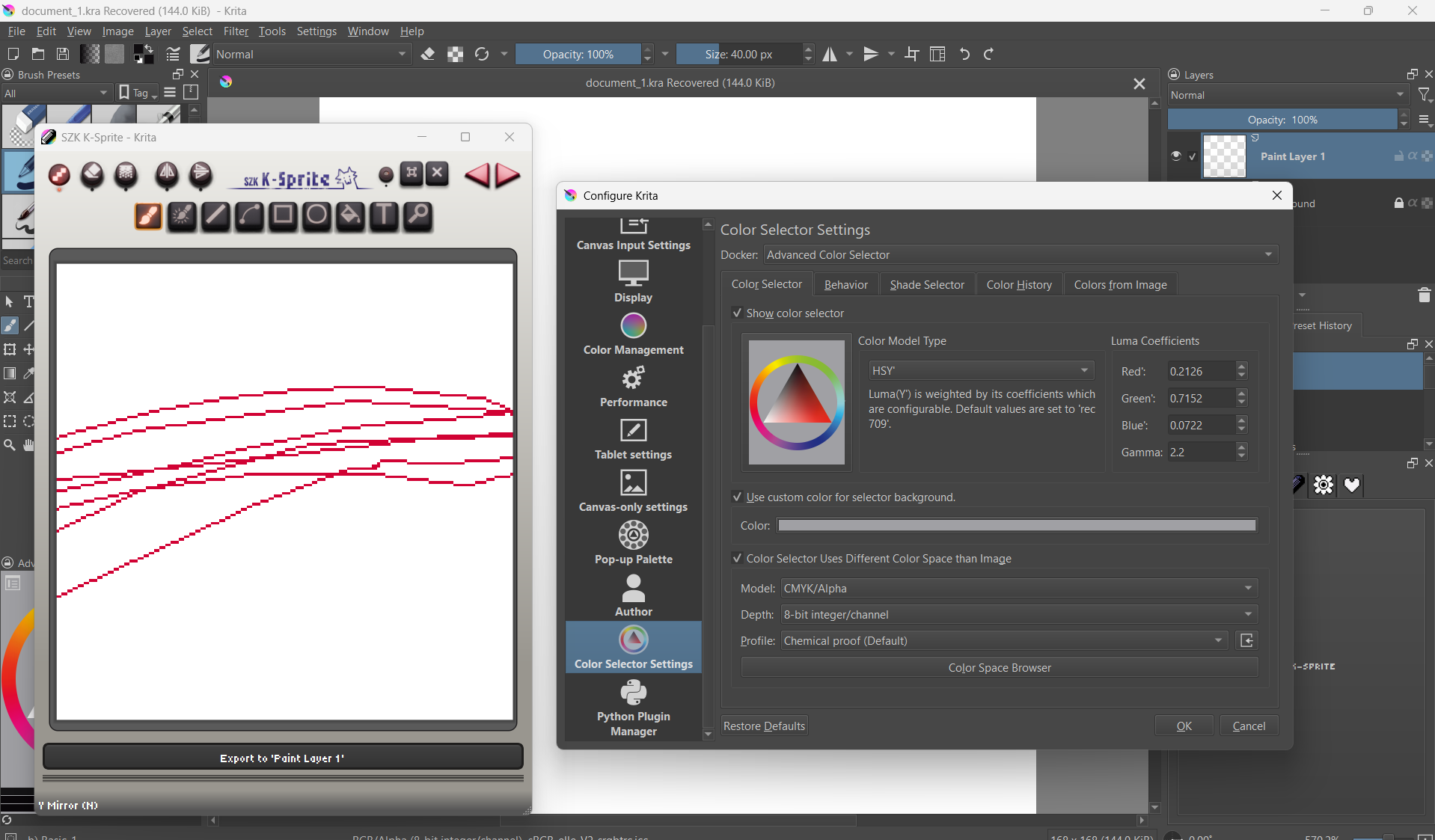Screen dimensions: 1435x840
Task: Click the undo arrow in the toolbar
Action: click(x=964, y=54)
